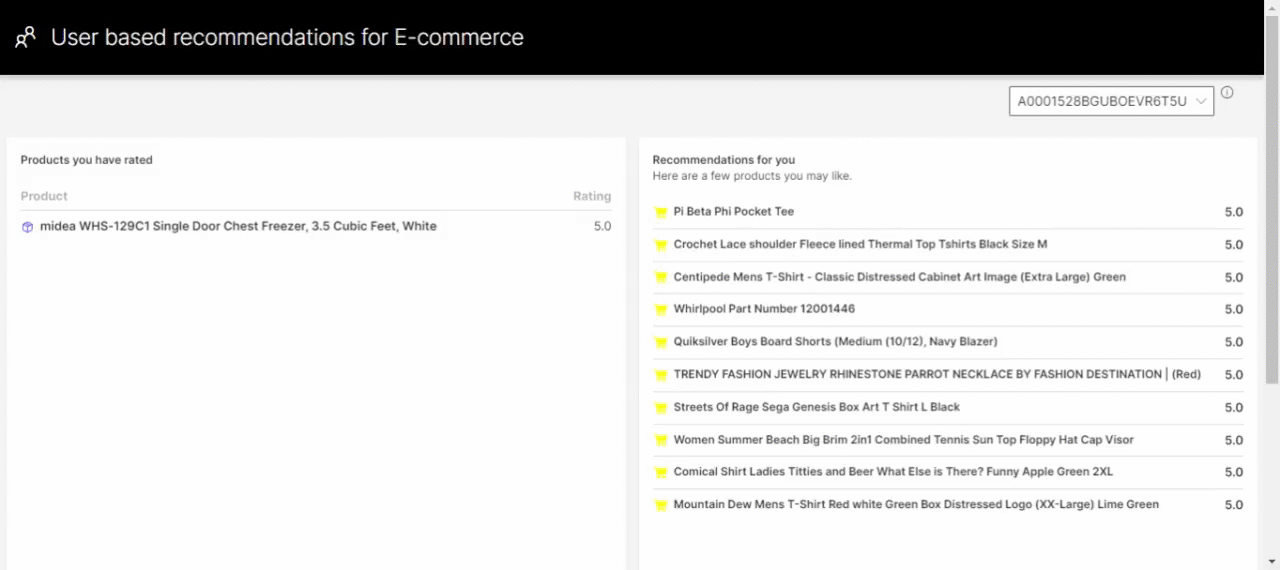The image size is (1280, 570).
Task: Click cart icon beside Crochet Lace shoulder top
Action: [x=660, y=245]
